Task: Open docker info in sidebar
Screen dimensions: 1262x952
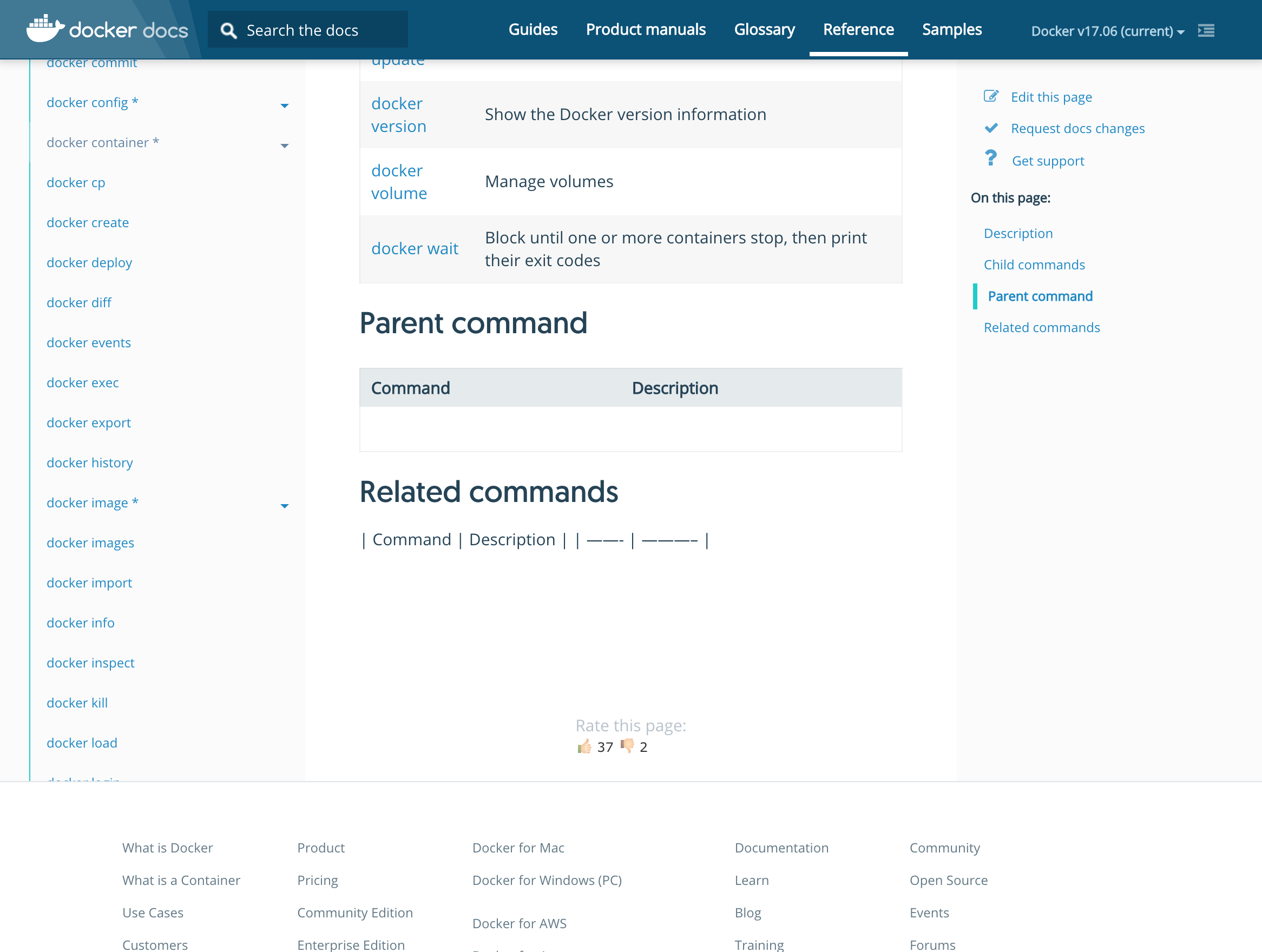Action: [x=81, y=622]
